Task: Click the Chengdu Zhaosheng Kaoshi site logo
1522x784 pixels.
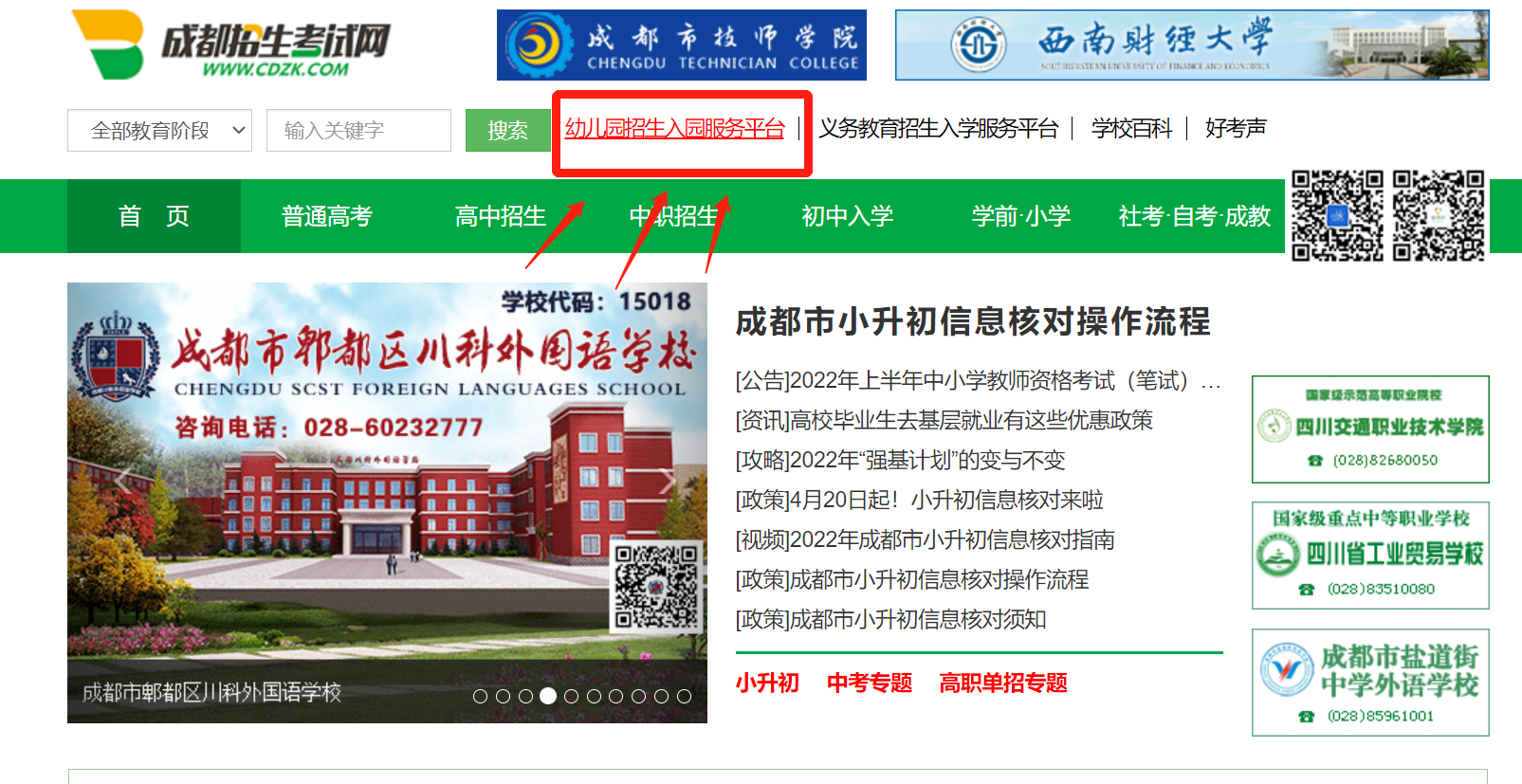Action: [x=231, y=45]
